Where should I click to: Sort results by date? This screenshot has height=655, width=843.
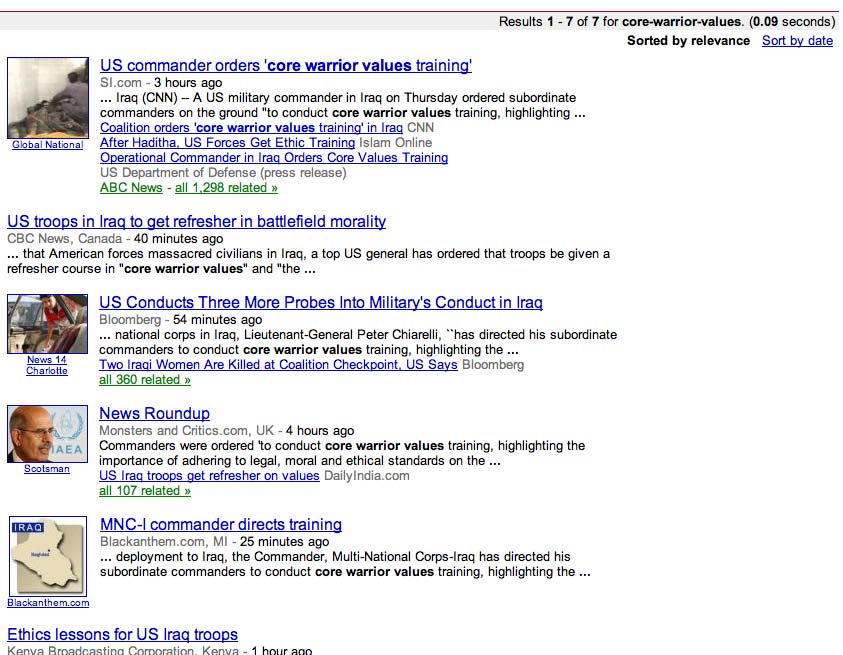click(797, 41)
